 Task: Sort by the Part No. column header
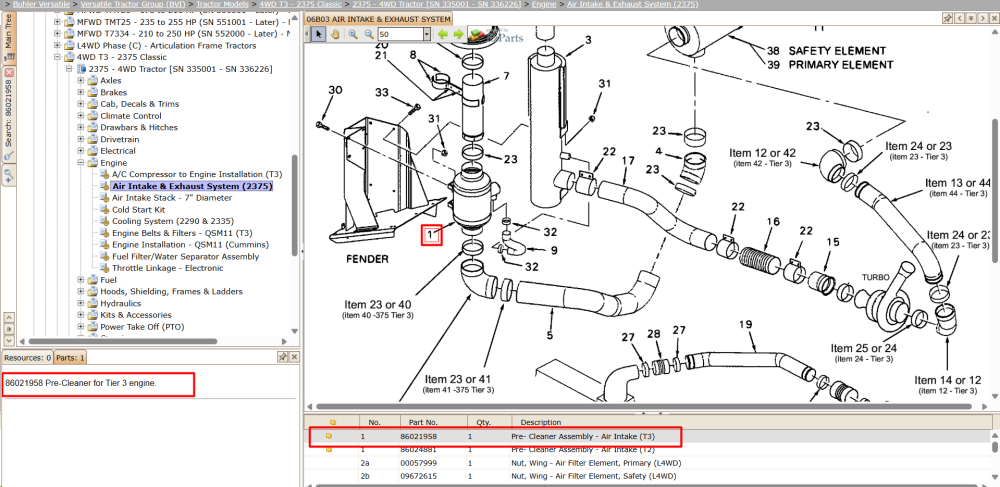pyautogui.click(x=436, y=422)
